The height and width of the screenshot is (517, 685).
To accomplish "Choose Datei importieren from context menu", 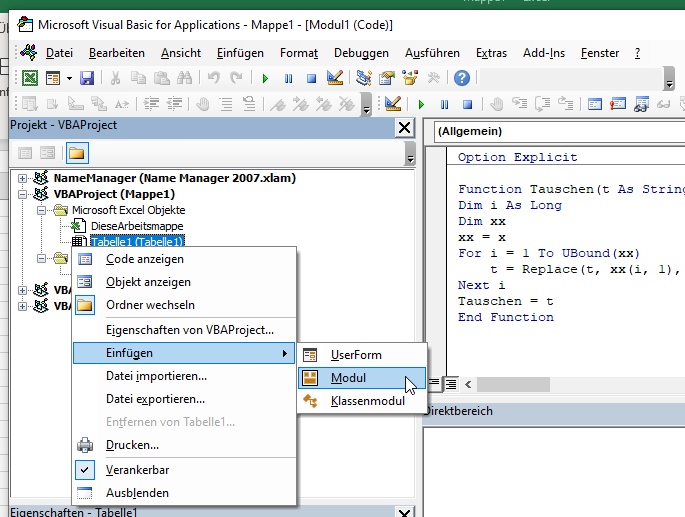I will pos(184,376).
